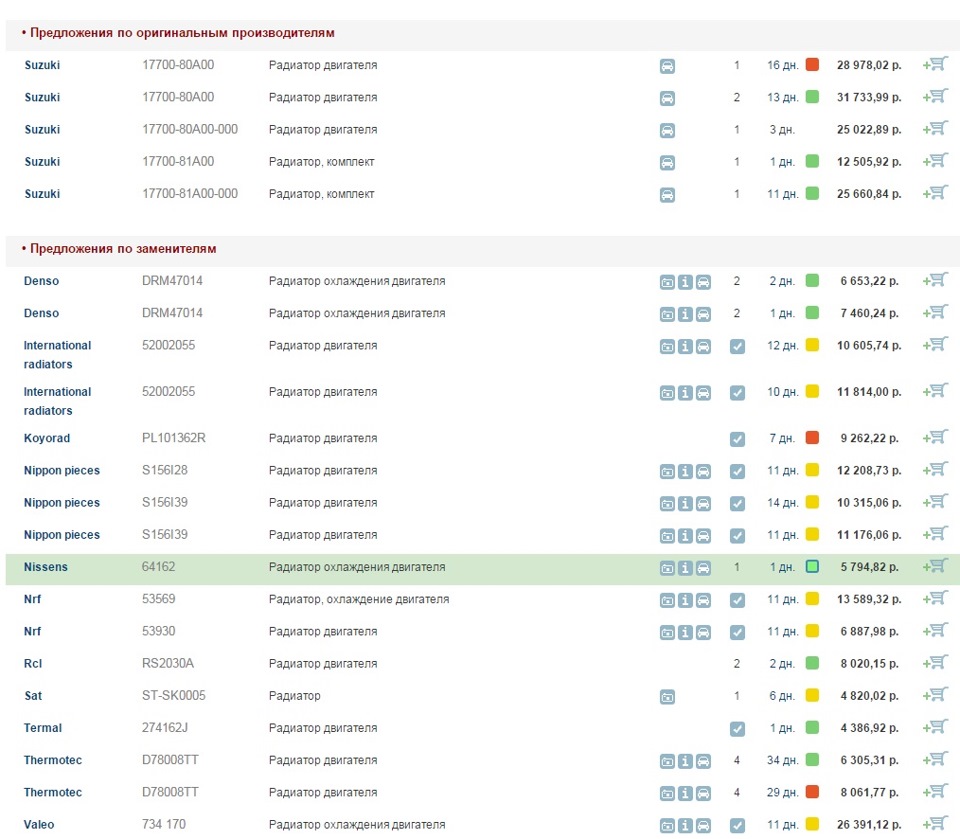Add Termal 274162J to cart
Viewport: 960px width, 839px height.
point(936,728)
